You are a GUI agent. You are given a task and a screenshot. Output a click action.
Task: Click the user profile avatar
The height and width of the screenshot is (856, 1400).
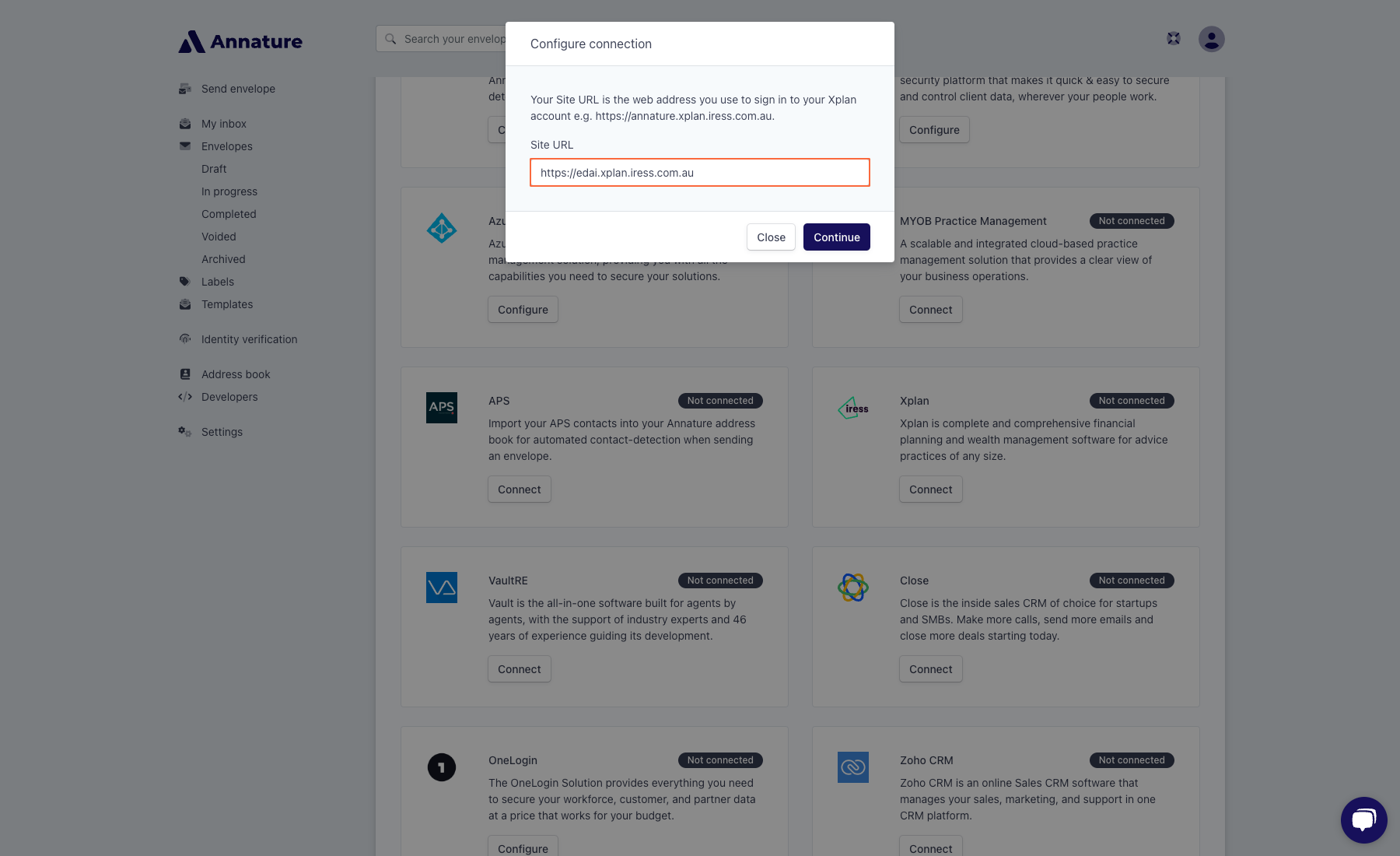[x=1210, y=38]
